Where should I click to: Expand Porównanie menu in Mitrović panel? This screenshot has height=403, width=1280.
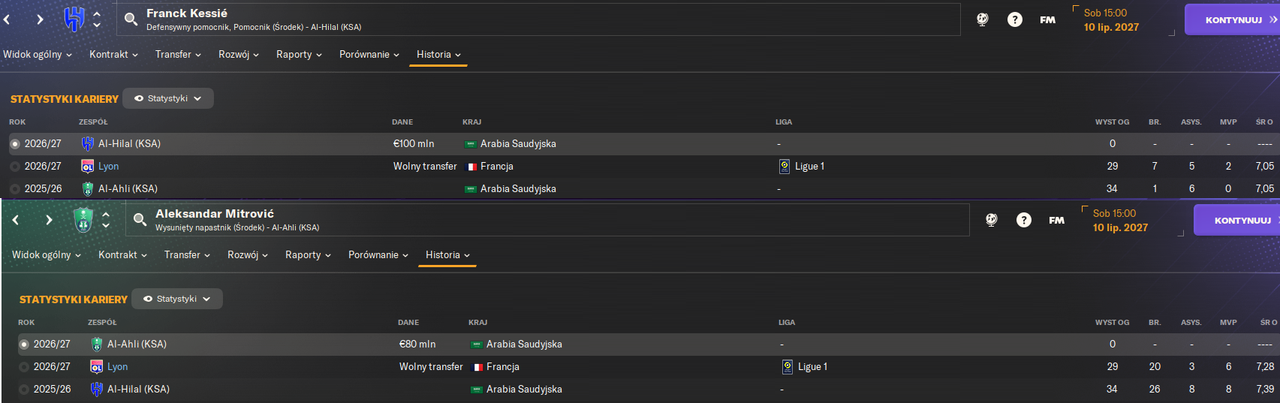point(378,255)
